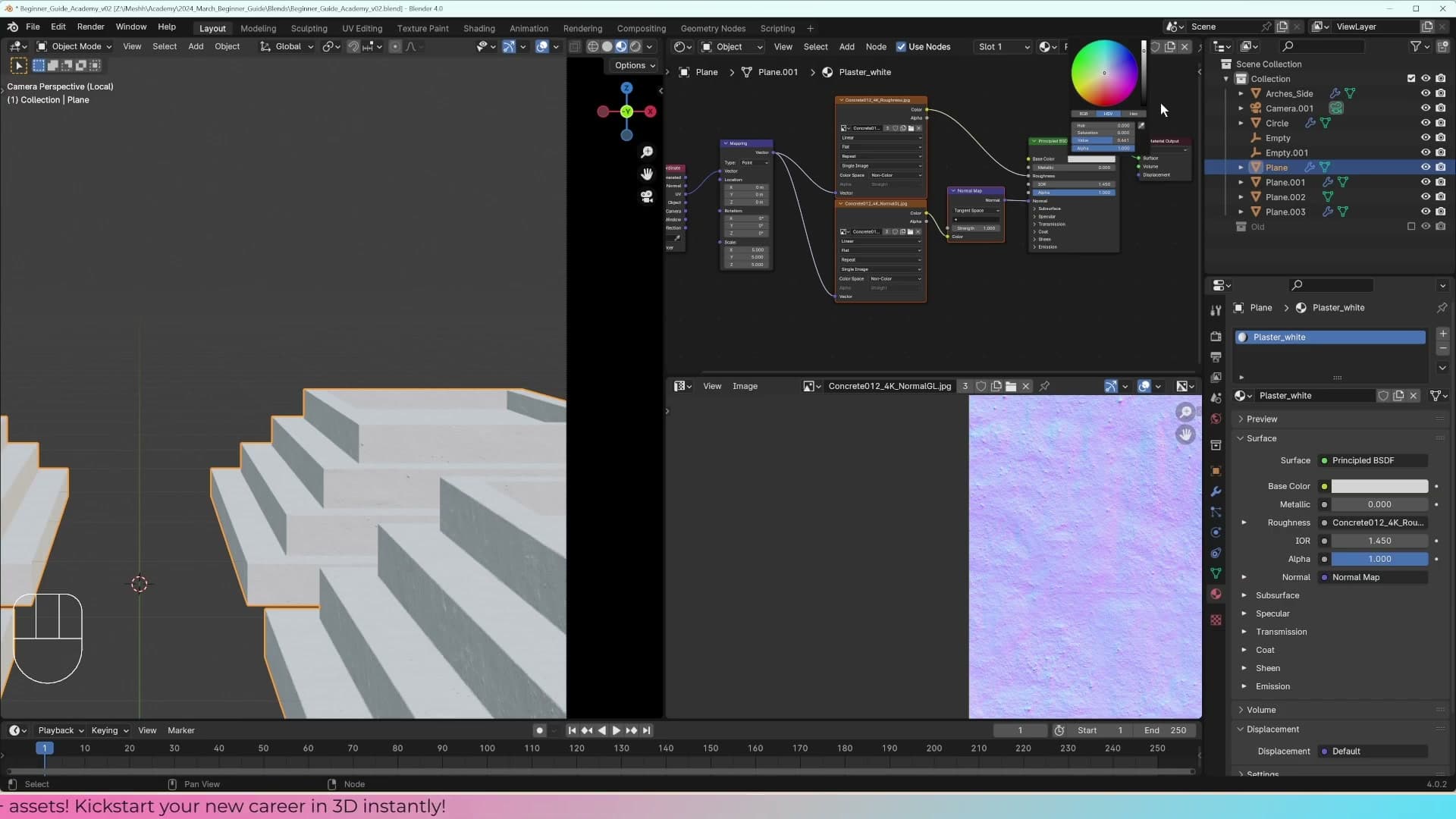Viewport: 1456px width, 819px height.
Task: Click the color picker eyedropper
Action: [x=1141, y=126]
